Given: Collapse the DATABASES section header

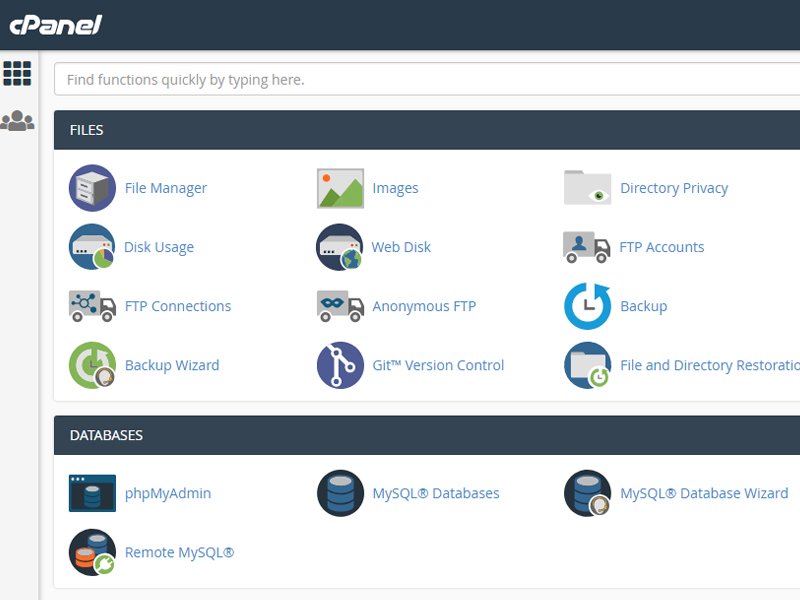Looking at the screenshot, I should click(427, 435).
